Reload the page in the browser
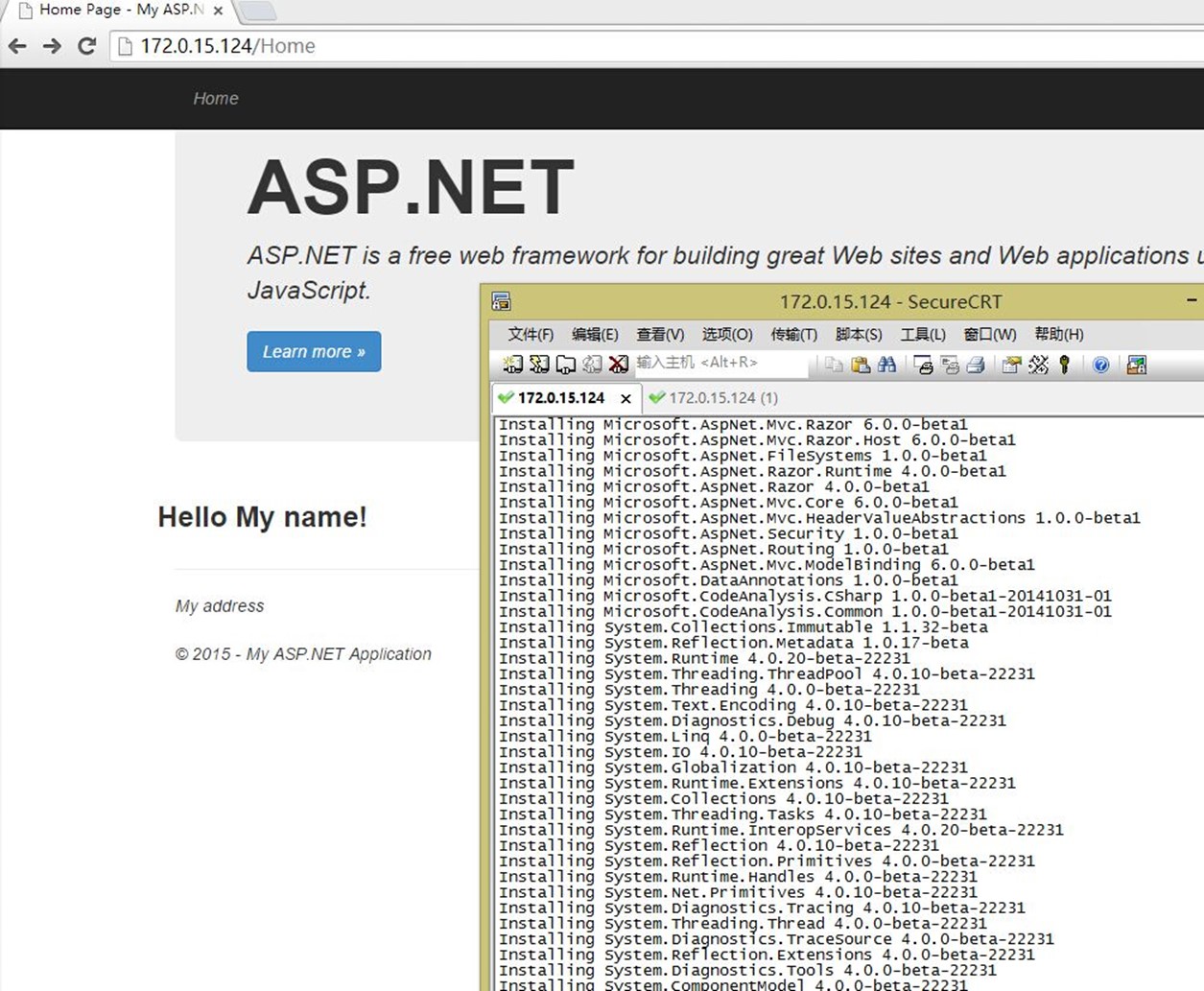1204x991 pixels. click(86, 45)
